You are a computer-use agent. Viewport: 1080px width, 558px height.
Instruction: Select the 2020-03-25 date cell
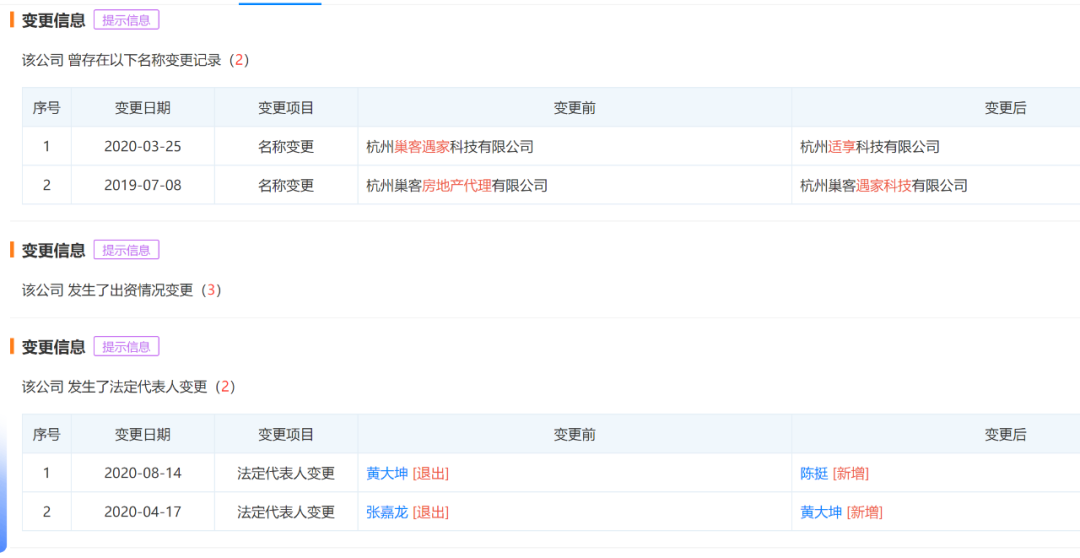tap(143, 147)
